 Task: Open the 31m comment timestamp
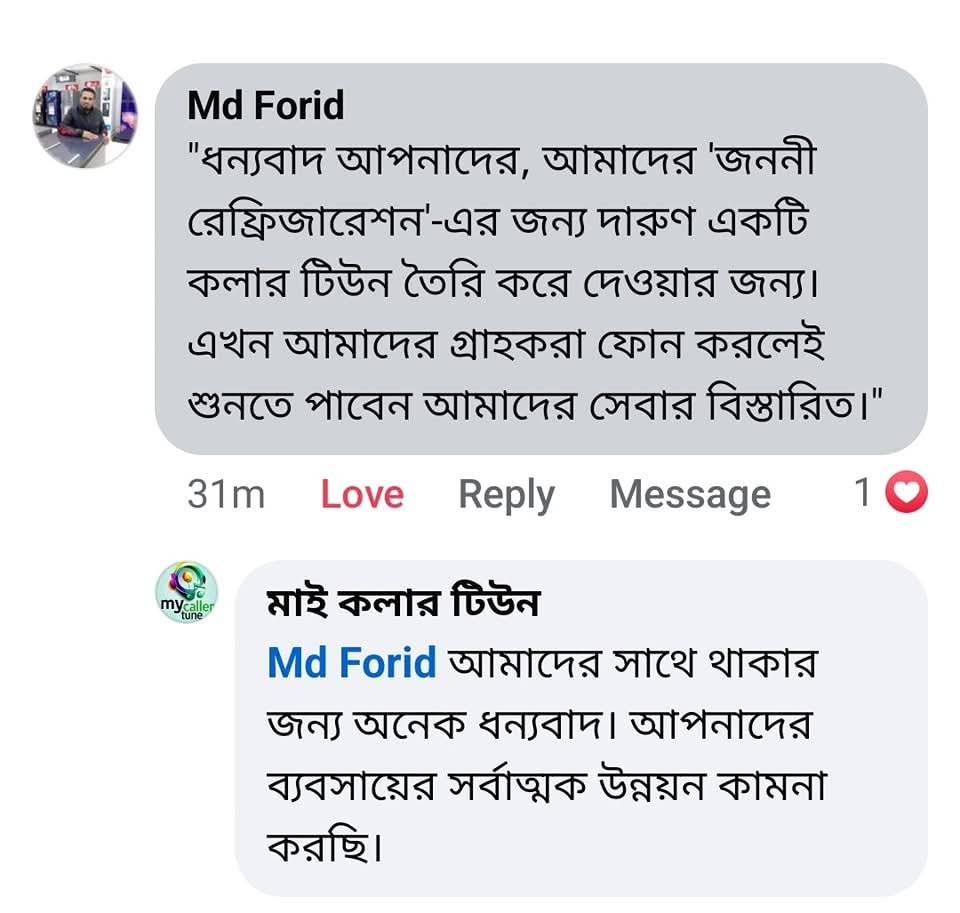coord(225,494)
